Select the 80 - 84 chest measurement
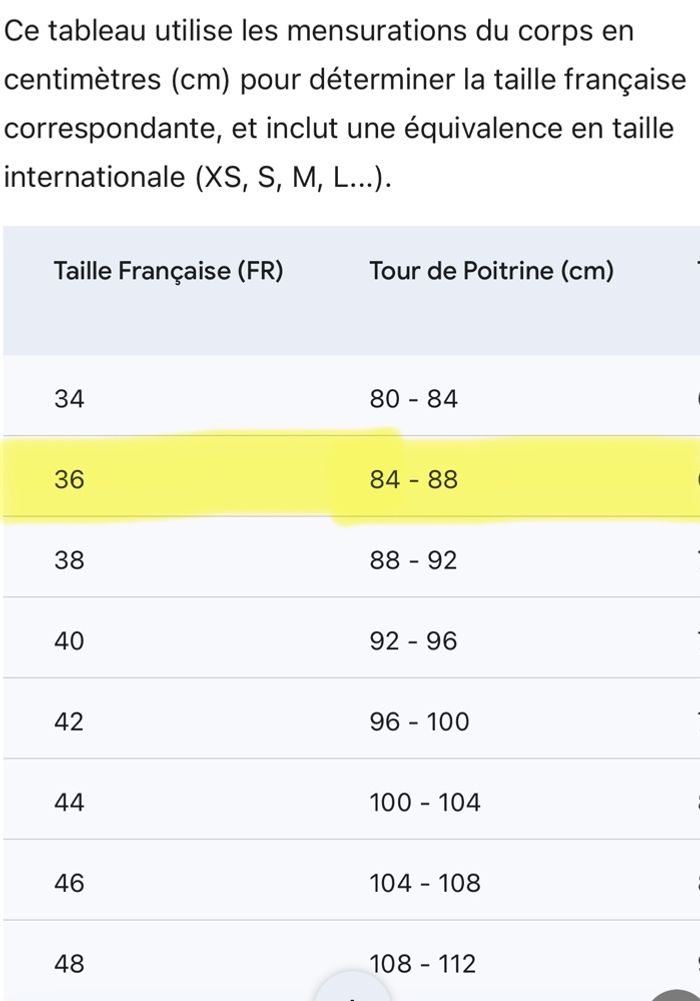The width and height of the screenshot is (700, 1001). tap(413, 399)
